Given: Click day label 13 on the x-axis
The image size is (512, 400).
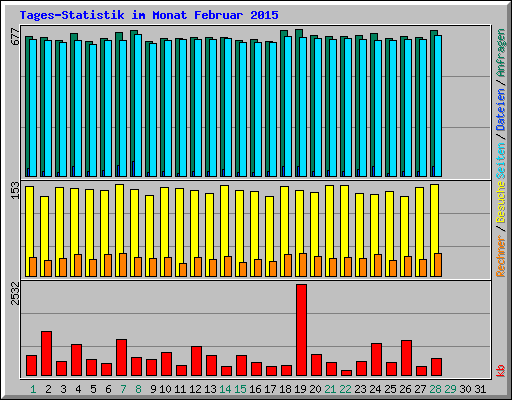Looking at the screenshot, I should [210, 389].
